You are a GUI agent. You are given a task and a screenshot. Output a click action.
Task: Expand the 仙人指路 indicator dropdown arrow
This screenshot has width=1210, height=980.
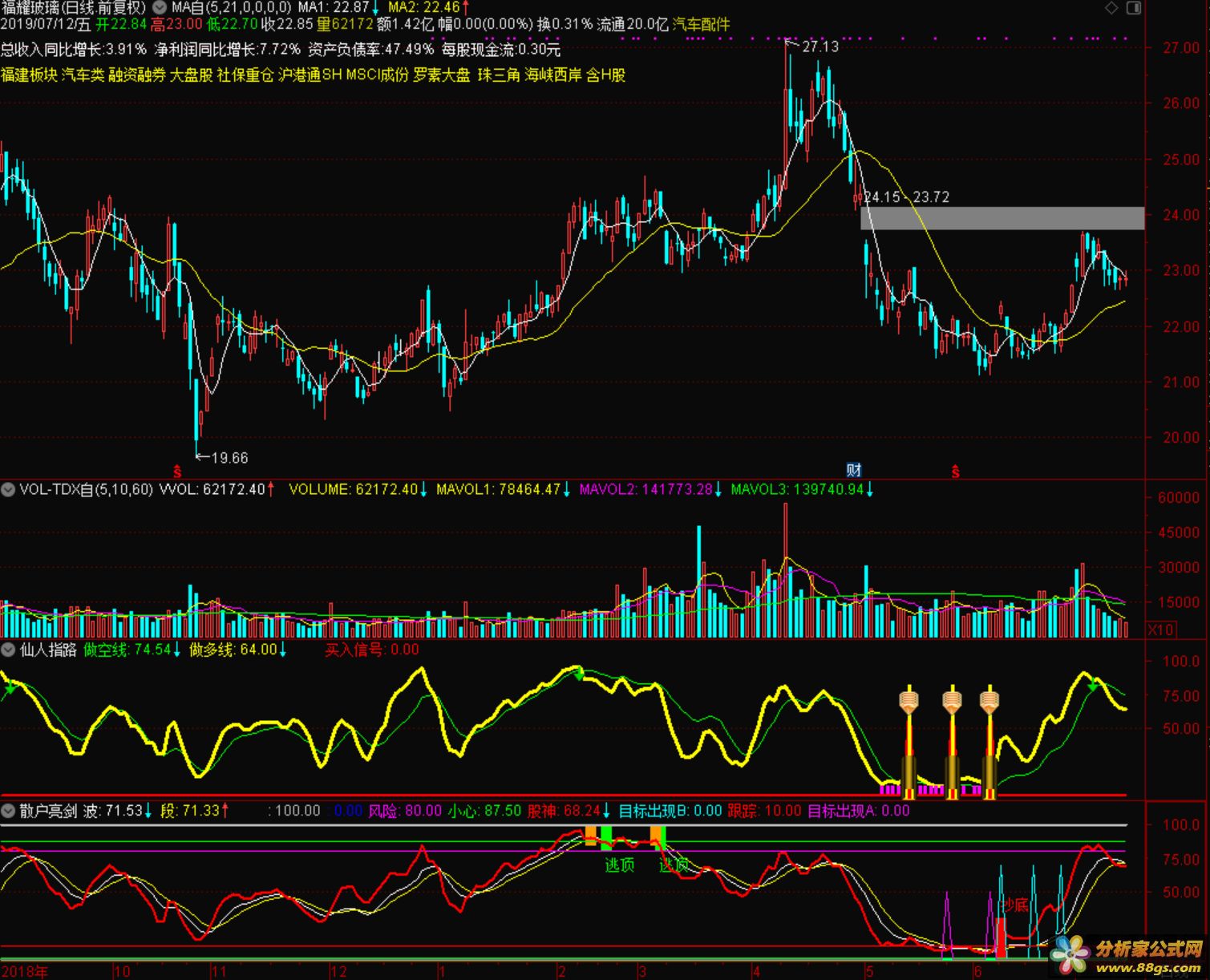pos(8,650)
